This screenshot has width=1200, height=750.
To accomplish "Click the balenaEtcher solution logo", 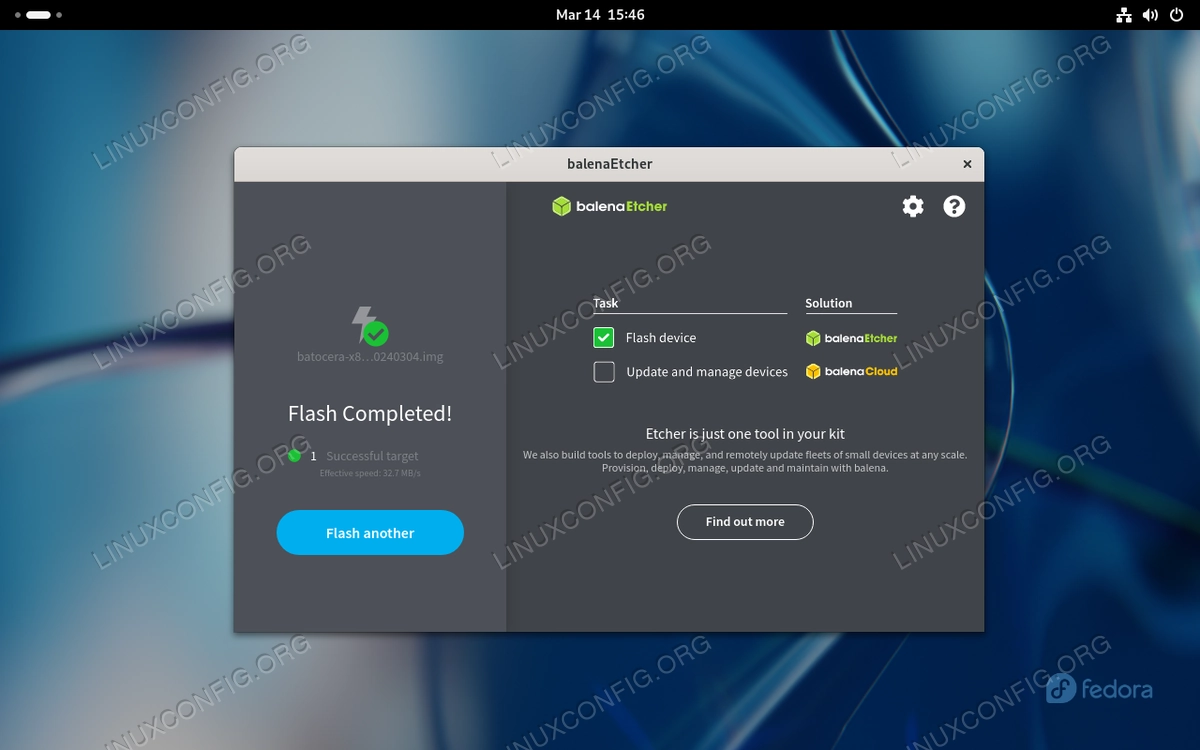I will coord(851,338).
